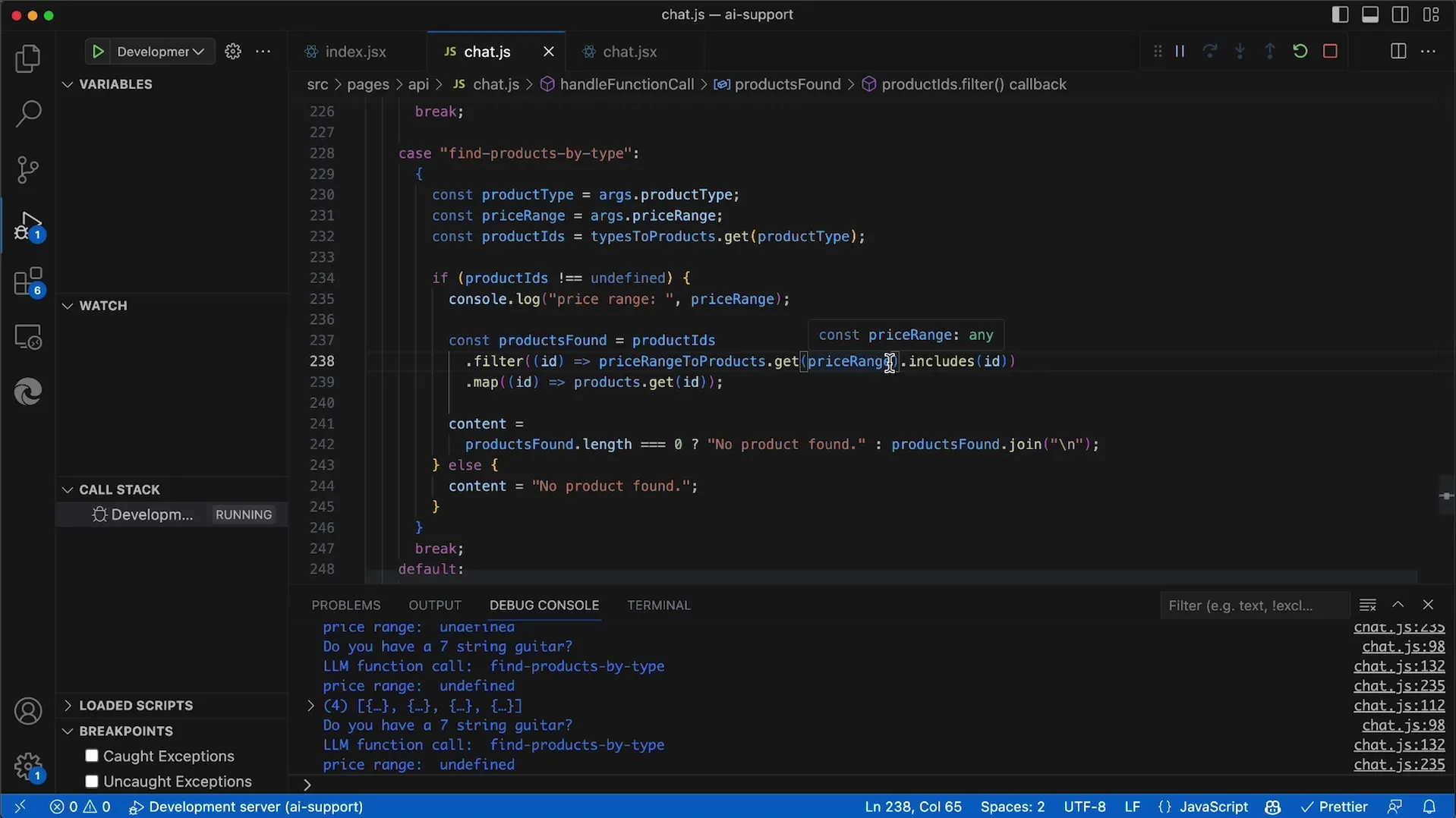The image size is (1456, 818).
Task: Restart the debug session
Action: [1300, 52]
